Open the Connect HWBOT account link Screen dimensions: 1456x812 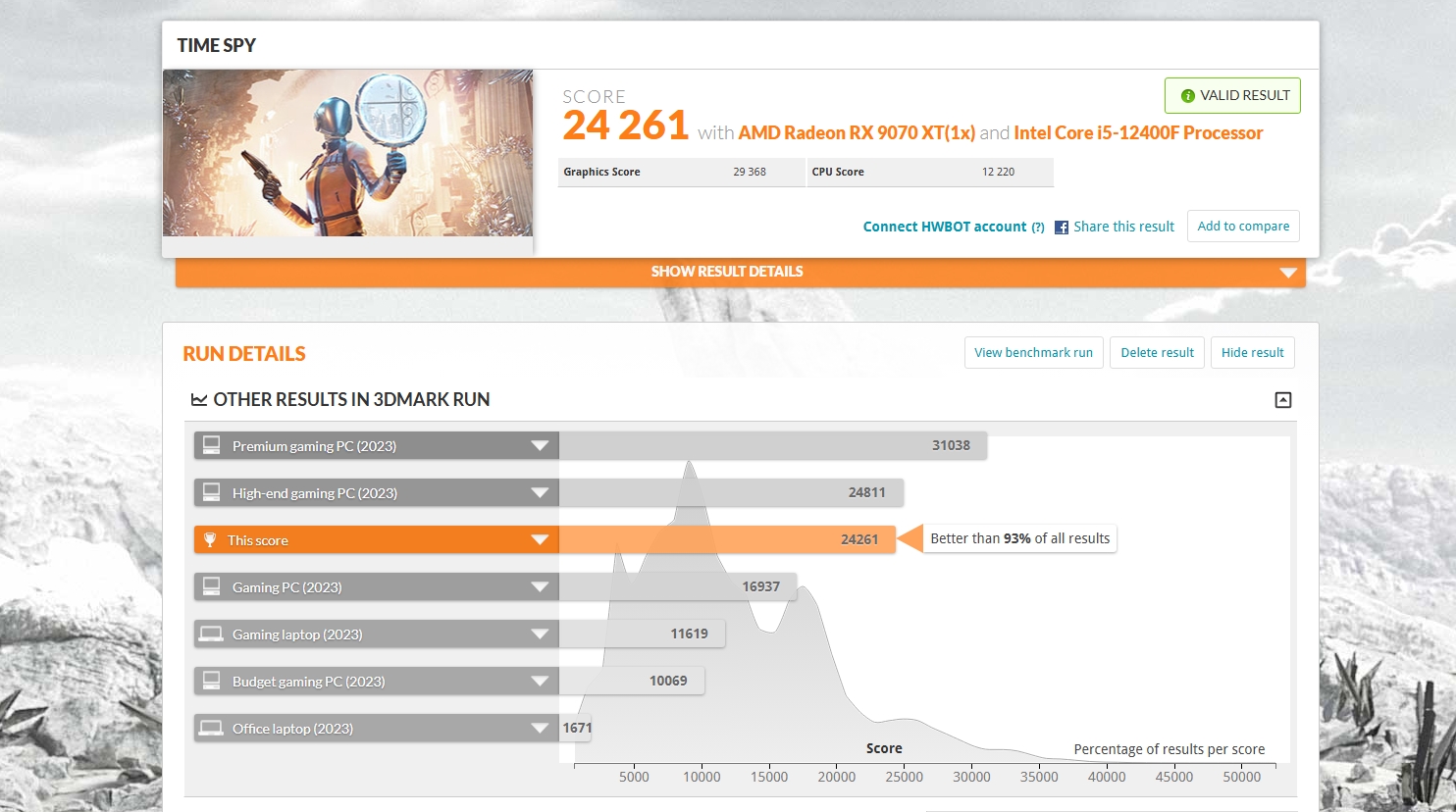click(945, 227)
